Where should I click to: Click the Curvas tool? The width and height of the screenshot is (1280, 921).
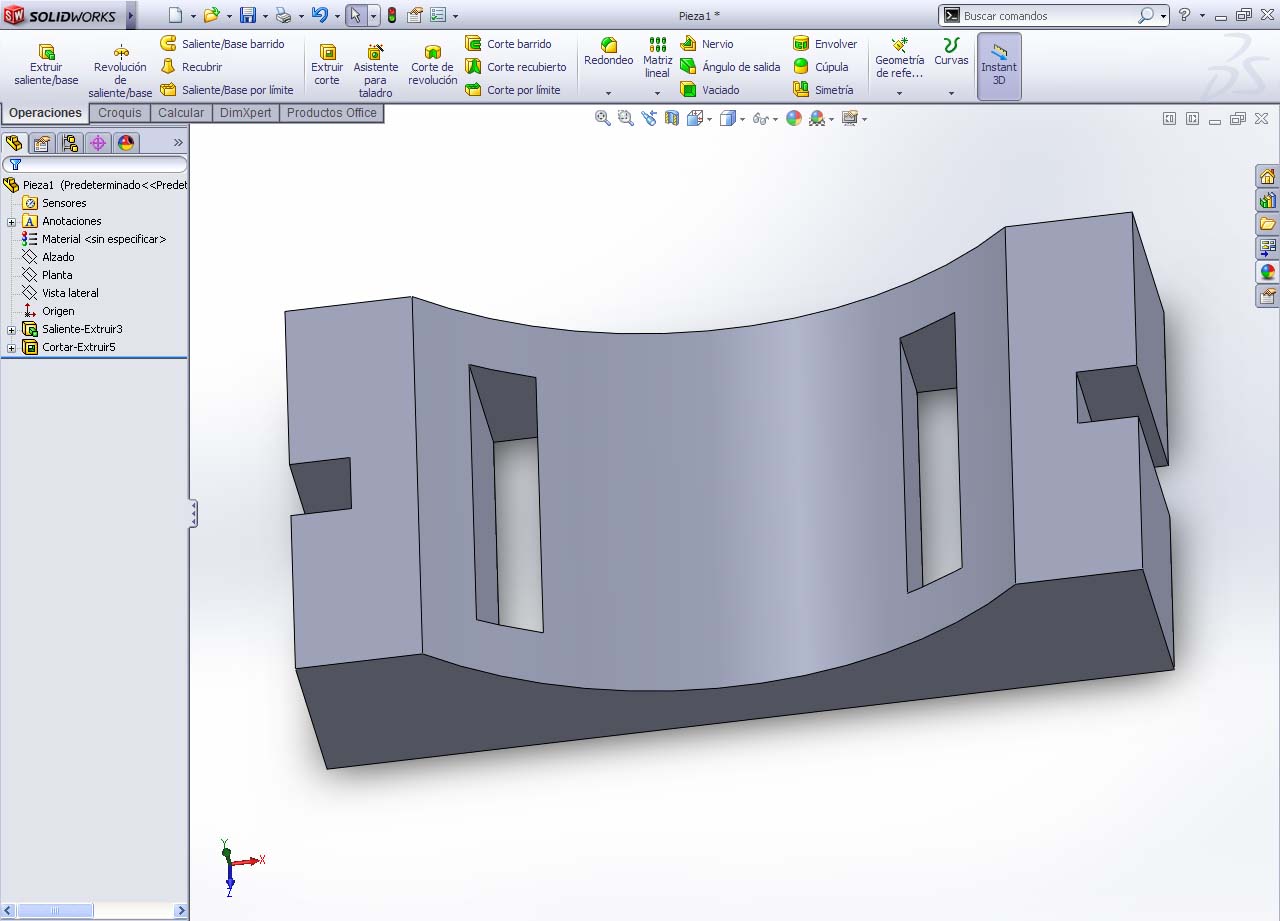[951, 53]
